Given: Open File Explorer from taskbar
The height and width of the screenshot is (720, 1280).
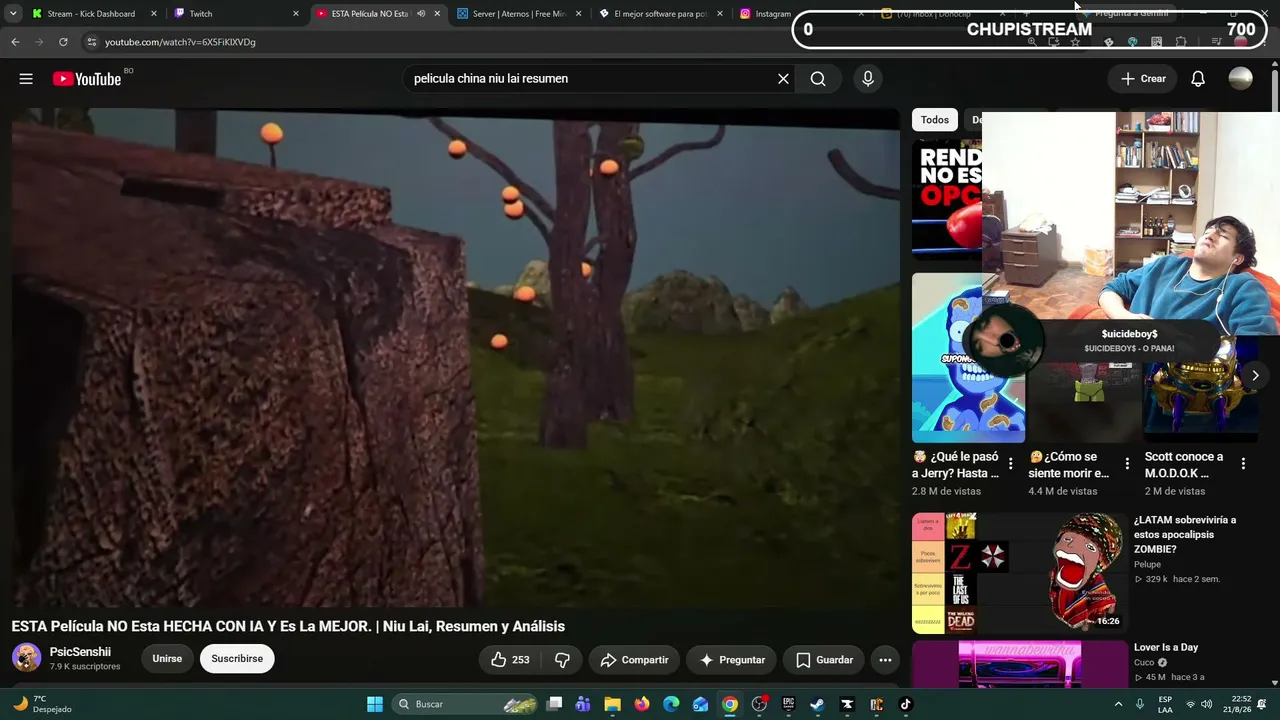Looking at the screenshot, I should 612,704.
